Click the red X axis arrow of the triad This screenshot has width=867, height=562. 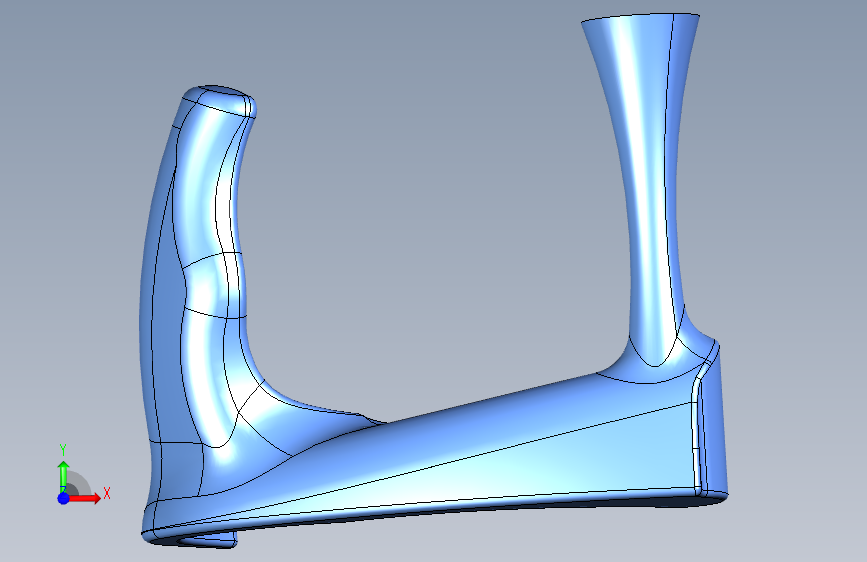(84, 498)
